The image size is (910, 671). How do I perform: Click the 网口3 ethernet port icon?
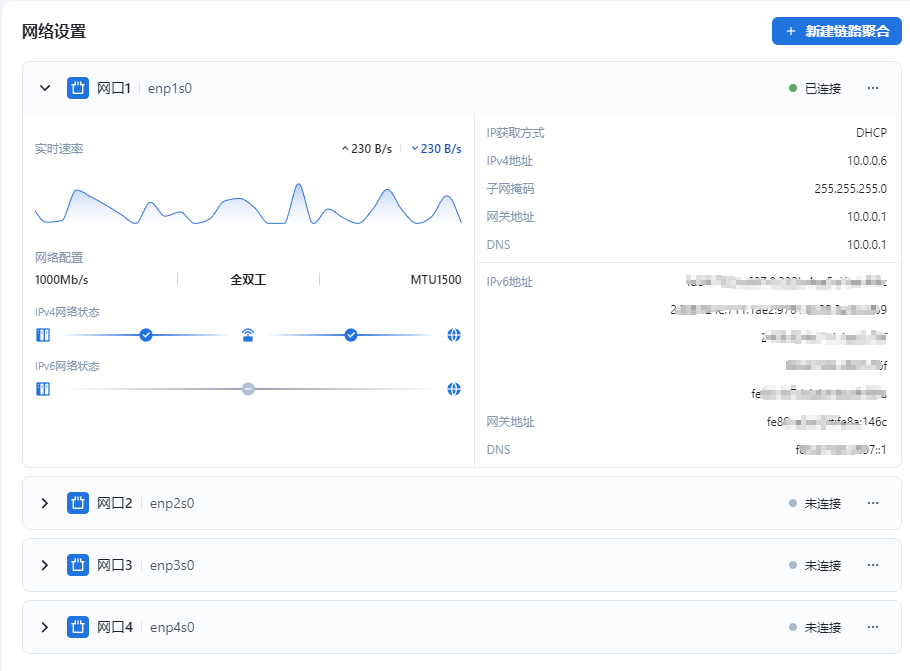pos(78,565)
